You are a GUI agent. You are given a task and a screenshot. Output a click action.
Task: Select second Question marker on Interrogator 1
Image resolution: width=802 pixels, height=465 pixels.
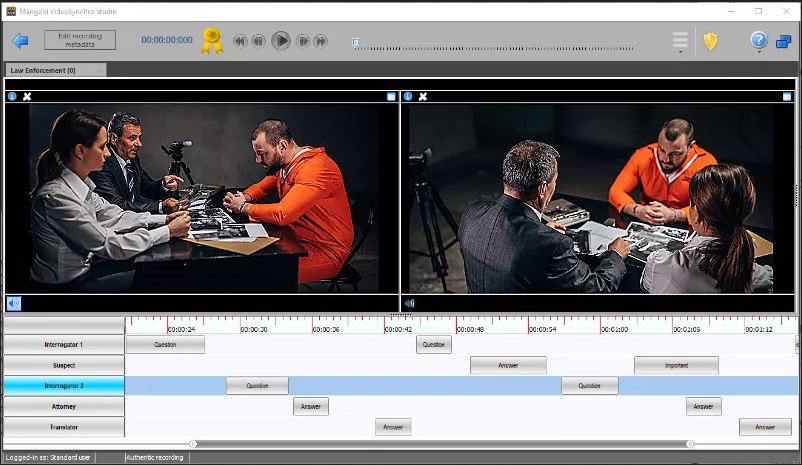click(x=434, y=345)
